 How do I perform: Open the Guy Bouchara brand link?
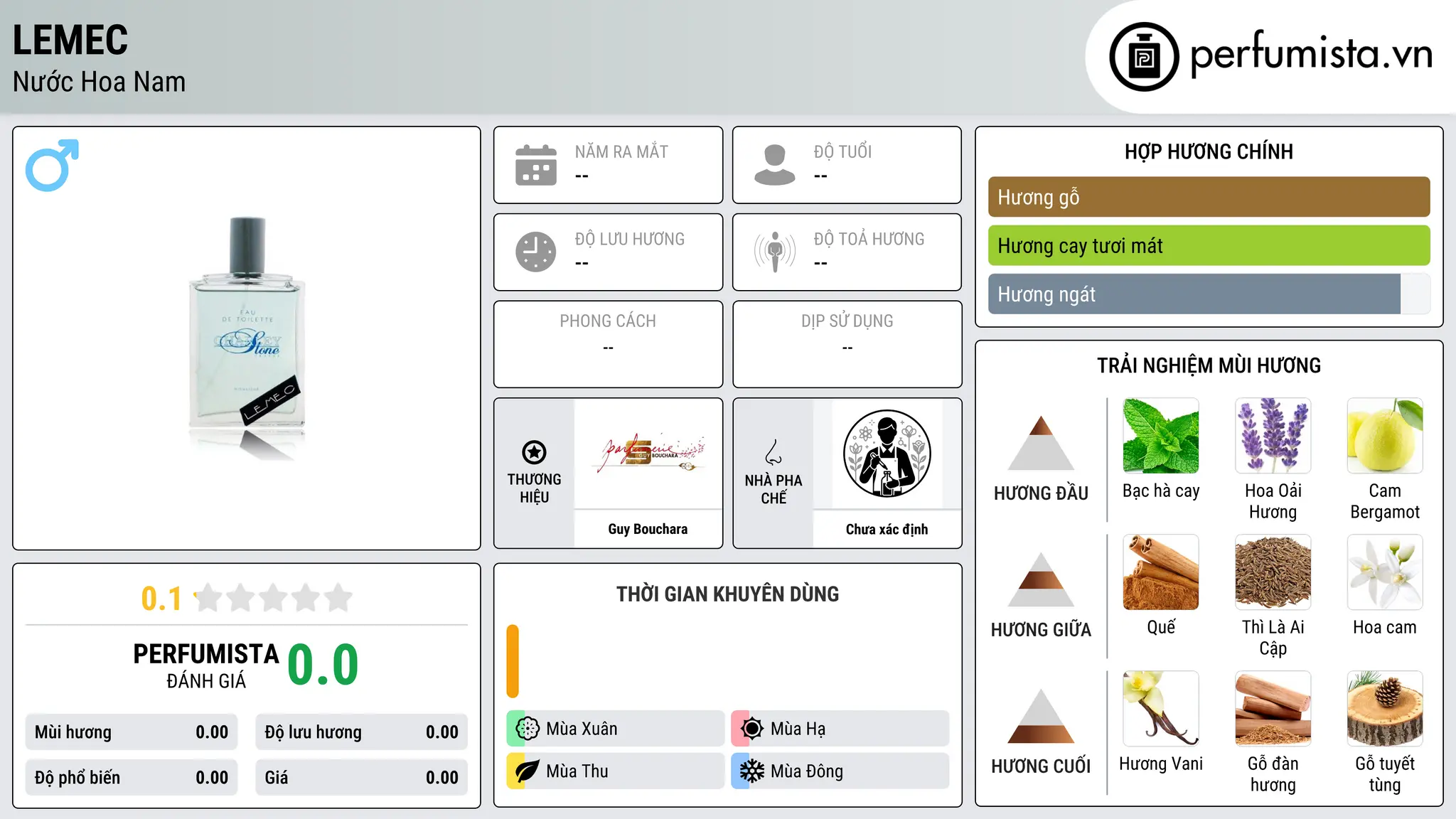tap(648, 529)
